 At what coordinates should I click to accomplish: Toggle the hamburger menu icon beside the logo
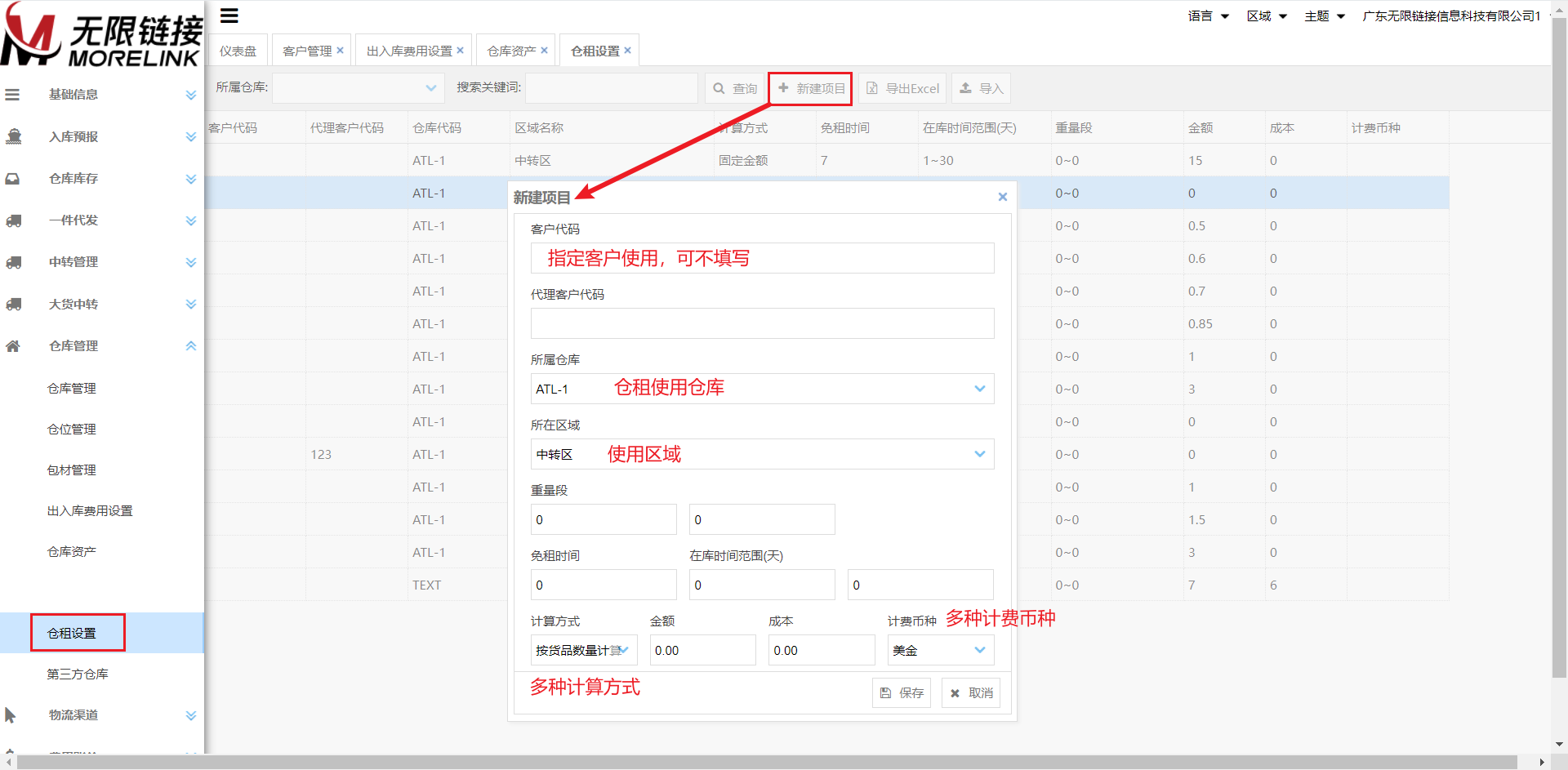tap(229, 16)
